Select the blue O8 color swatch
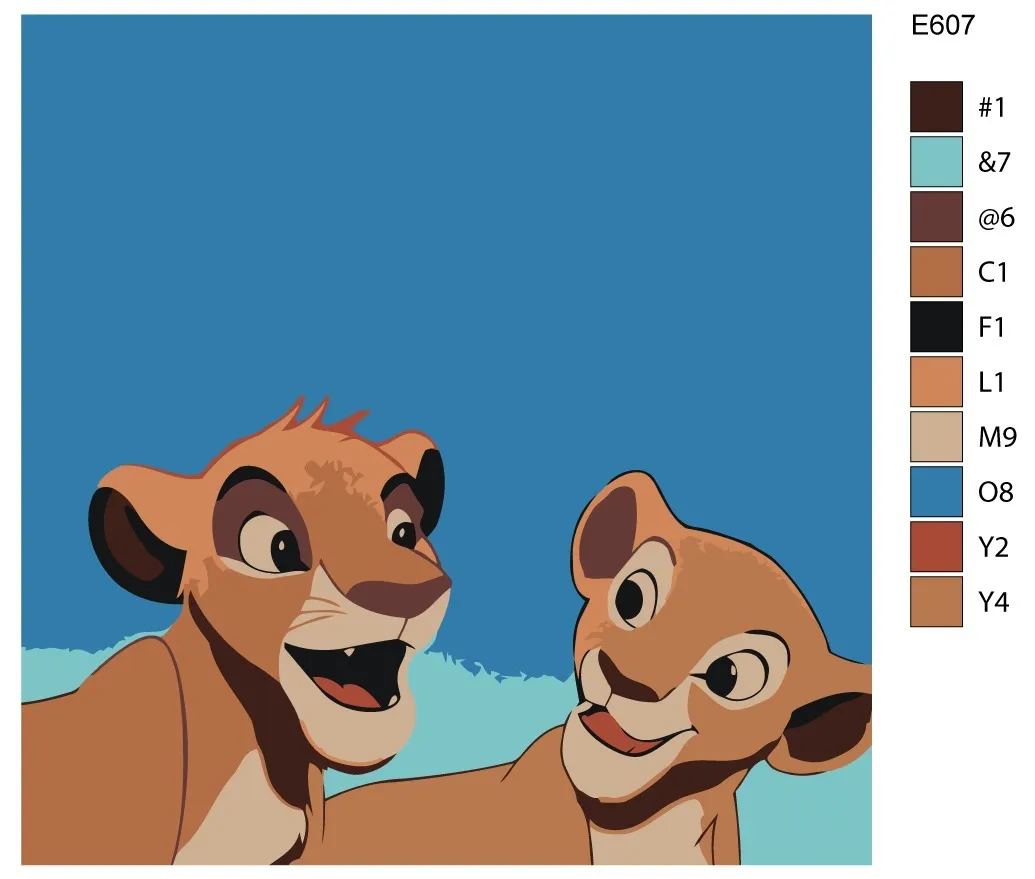The width and height of the screenshot is (1035, 879). 936,492
